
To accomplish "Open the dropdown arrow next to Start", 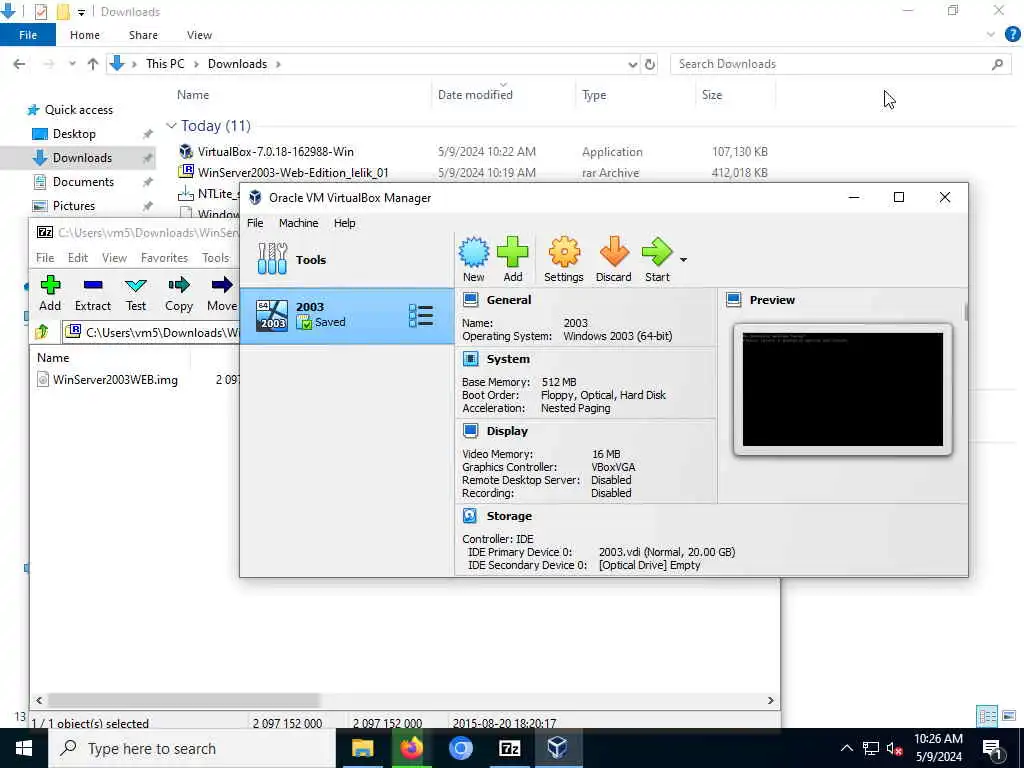I will (683, 260).
